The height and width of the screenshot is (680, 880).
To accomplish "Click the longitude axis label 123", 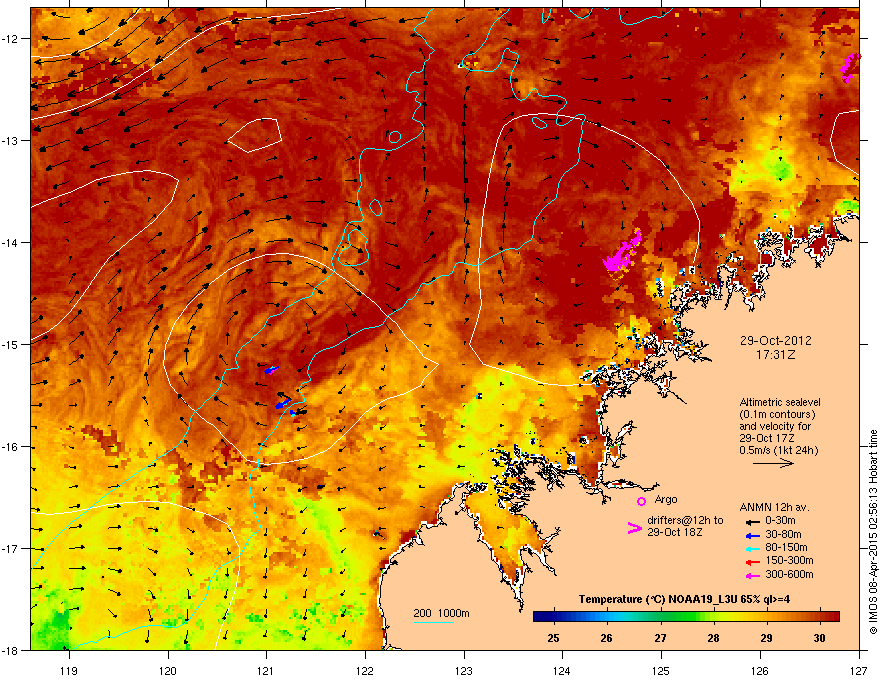I will 464,670.
